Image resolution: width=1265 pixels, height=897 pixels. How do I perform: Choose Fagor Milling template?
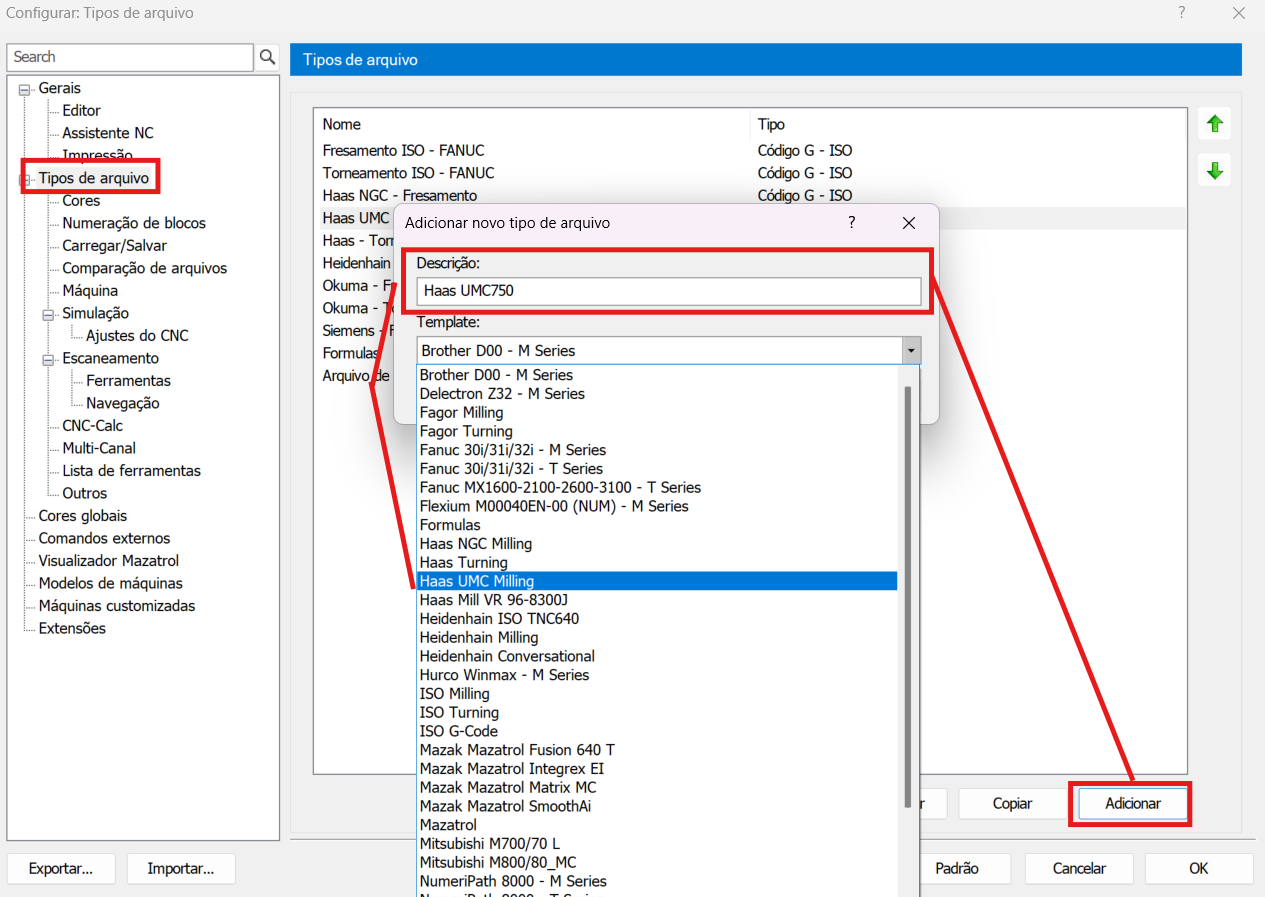[657, 413]
